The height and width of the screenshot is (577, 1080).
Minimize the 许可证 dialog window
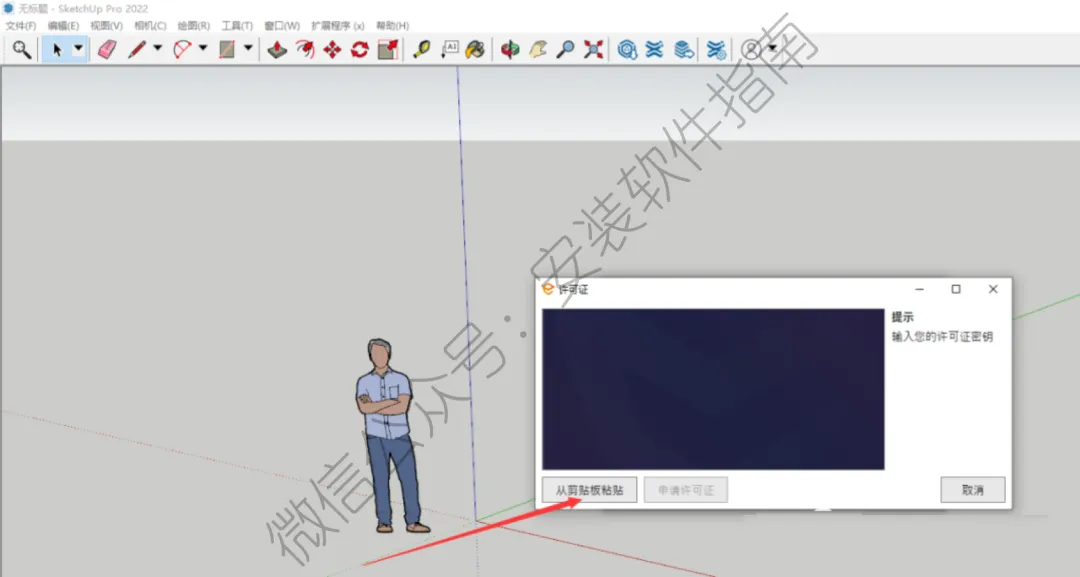click(x=920, y=289)
